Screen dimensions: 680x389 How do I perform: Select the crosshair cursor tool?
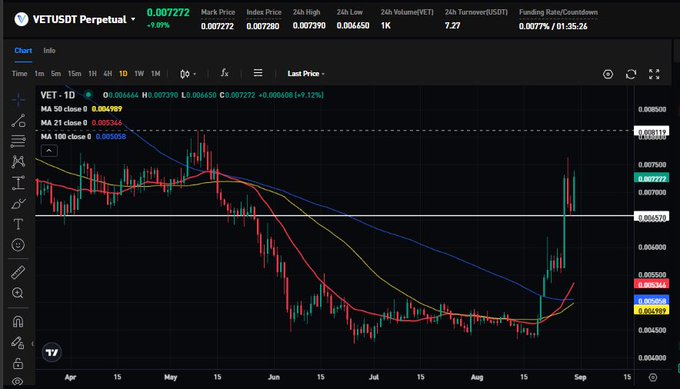[x=18, y=100]
